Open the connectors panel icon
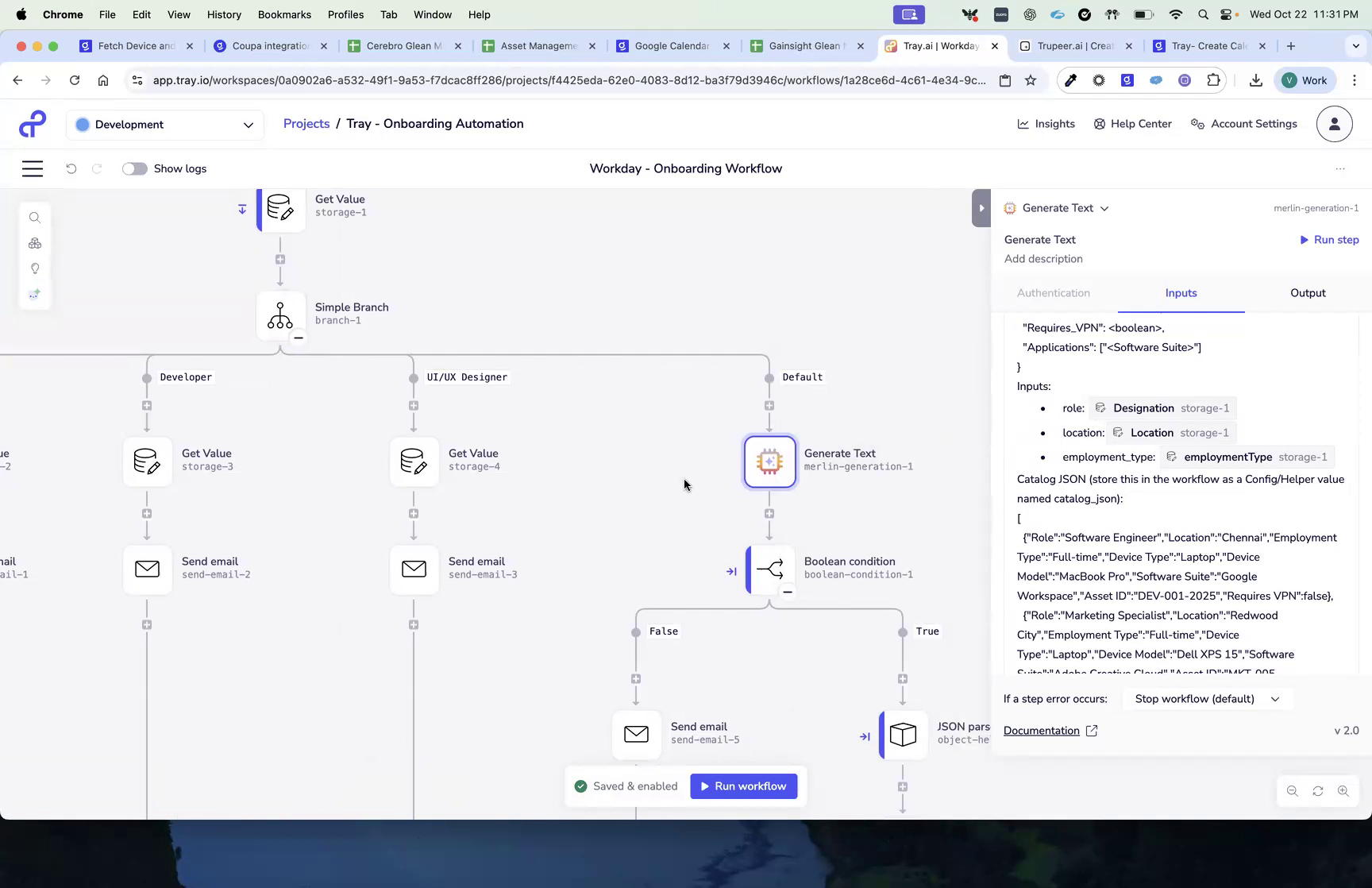This screenshot has height=888, width=1372. (35, 243)
